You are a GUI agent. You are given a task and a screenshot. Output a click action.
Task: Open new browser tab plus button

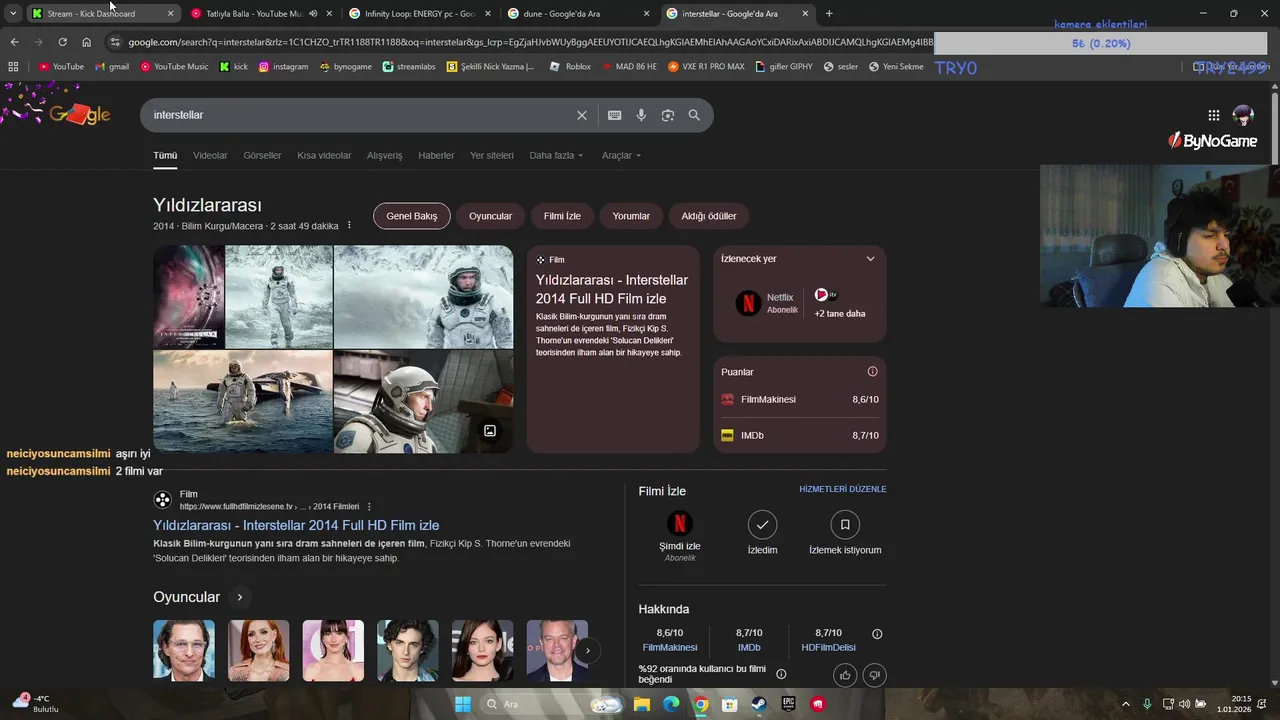(x=829, y=14)
